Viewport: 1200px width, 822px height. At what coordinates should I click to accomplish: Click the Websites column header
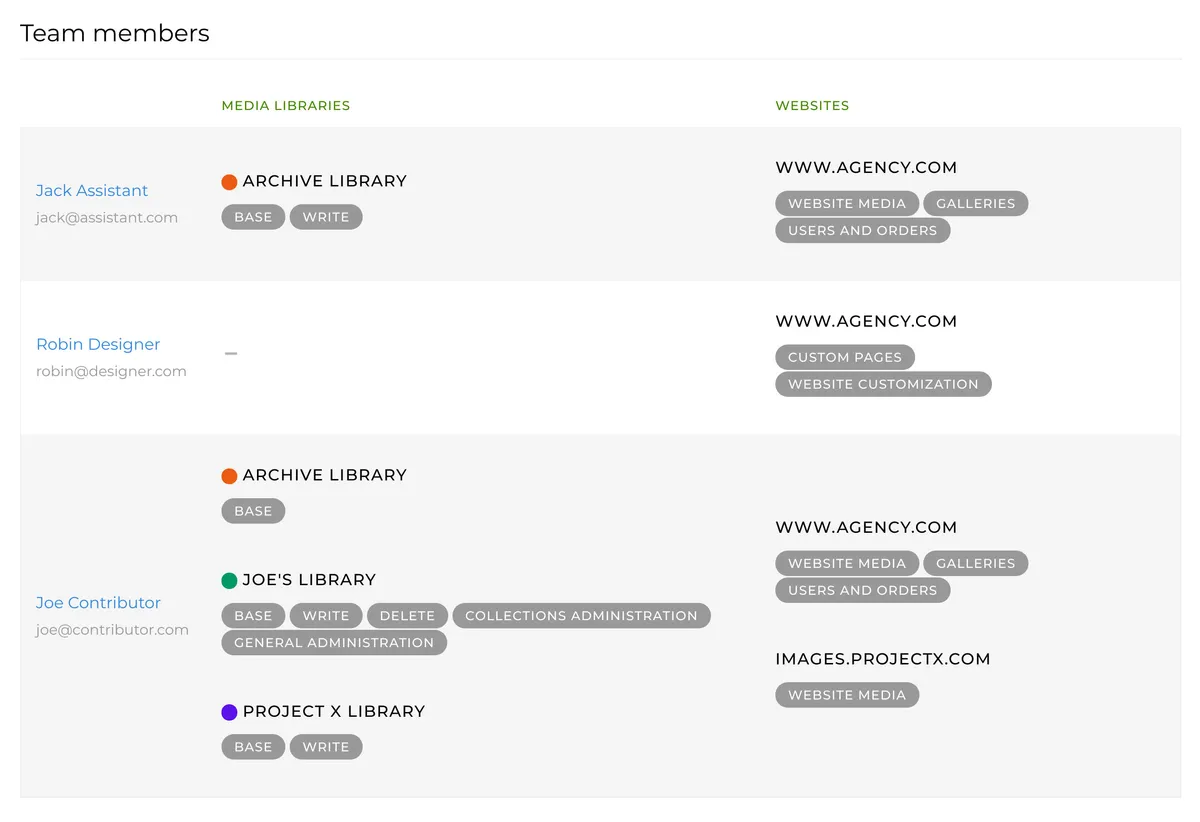(812, 106)
